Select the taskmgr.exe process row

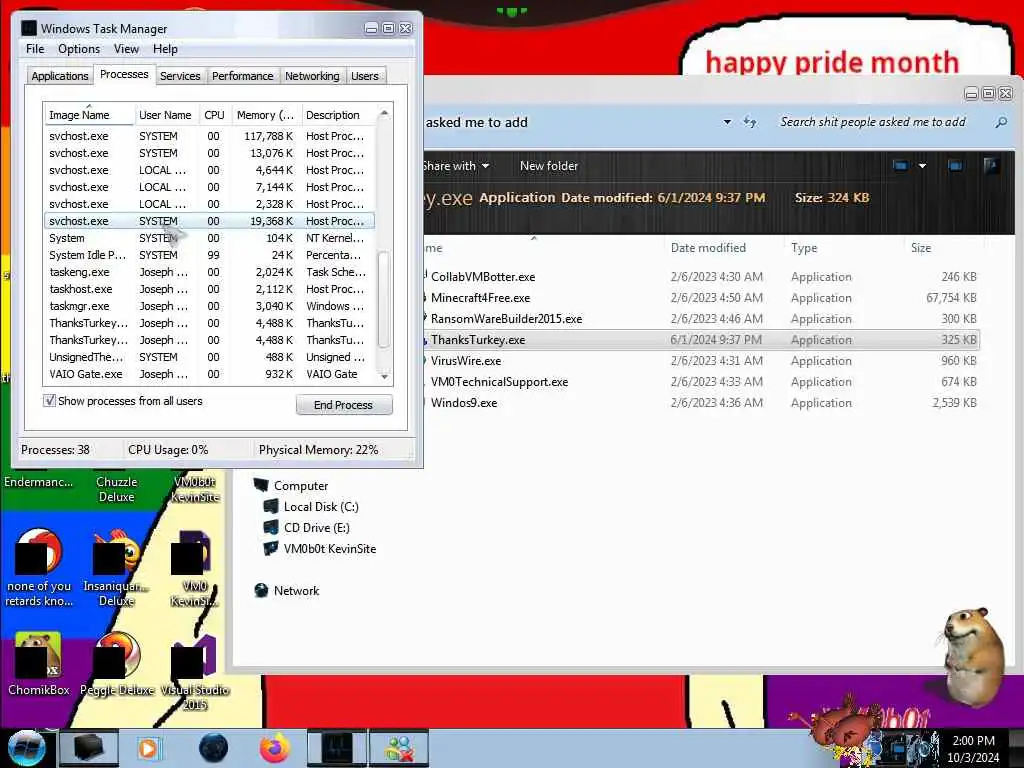pos(209,306)
